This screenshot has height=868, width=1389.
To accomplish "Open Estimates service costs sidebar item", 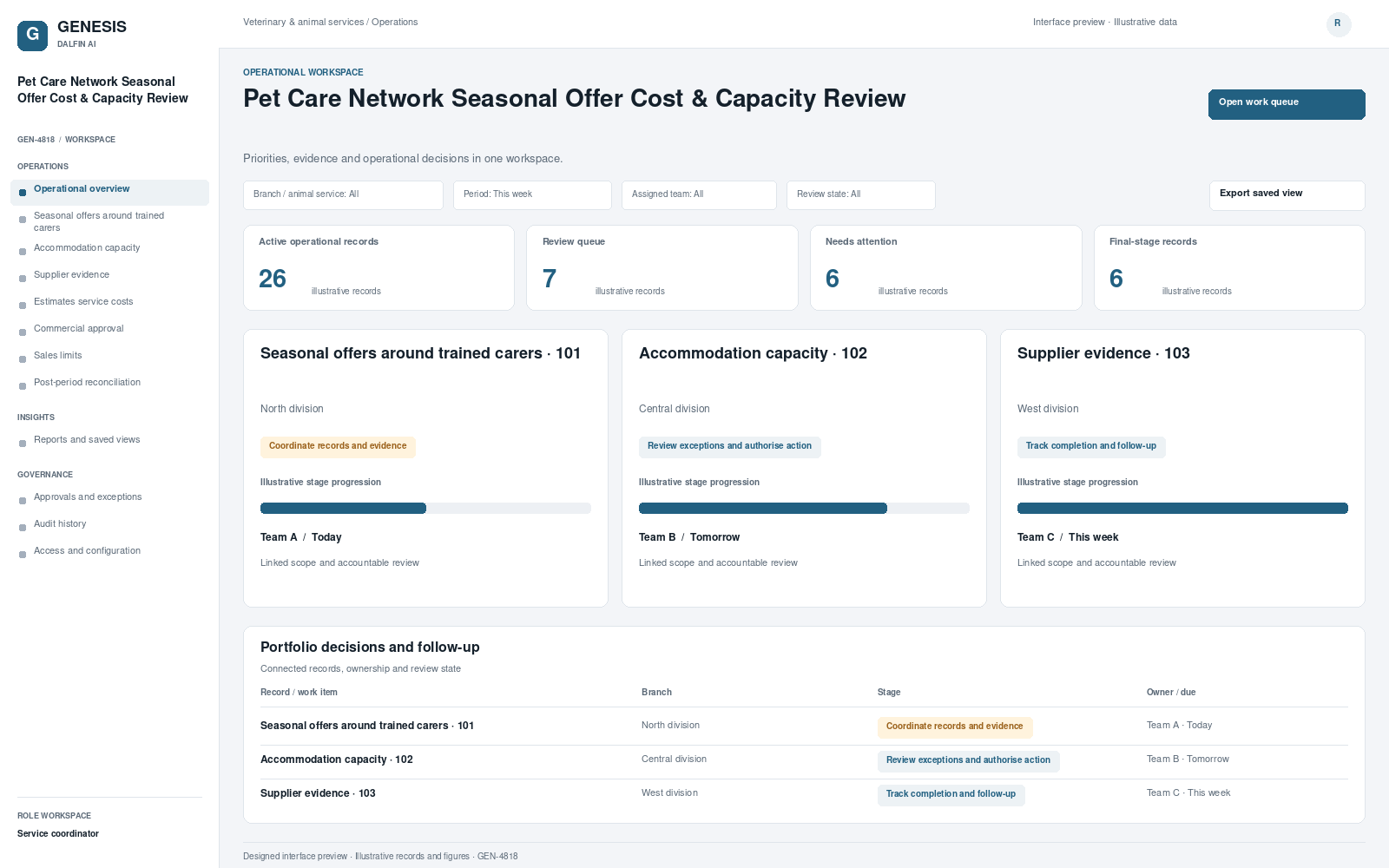I will click(x=109, y=302).
